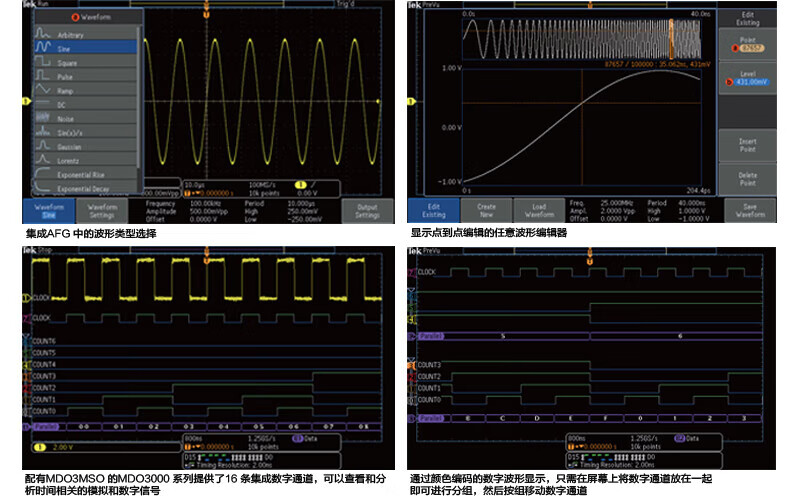Image resolution: width=790 pixels, height=504 pixels.
Task: Open Output Settings menu
Action: [x=368, y=210]
